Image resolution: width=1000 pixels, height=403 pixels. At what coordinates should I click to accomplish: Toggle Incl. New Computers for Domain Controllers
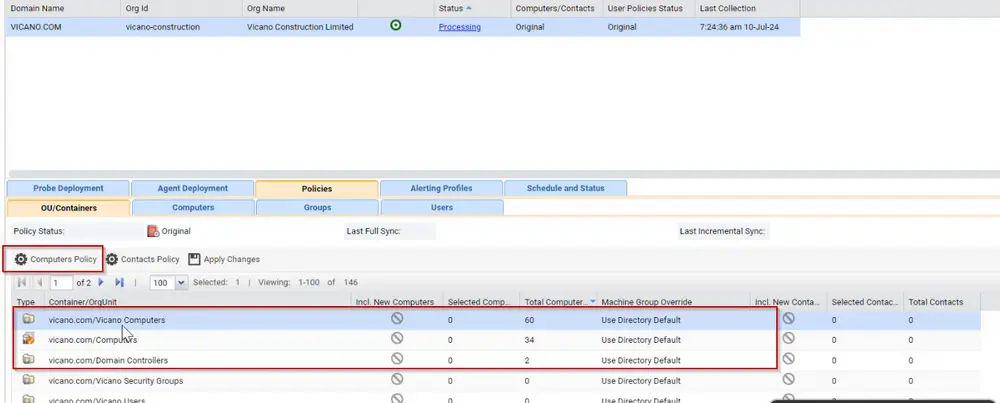(x=397, y=359)
